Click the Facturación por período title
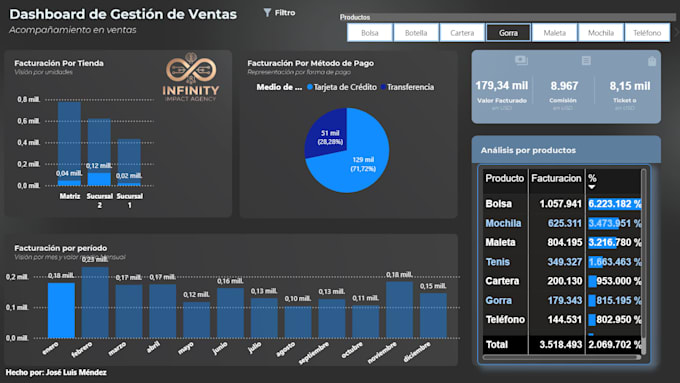 click(x=61, y=248)
